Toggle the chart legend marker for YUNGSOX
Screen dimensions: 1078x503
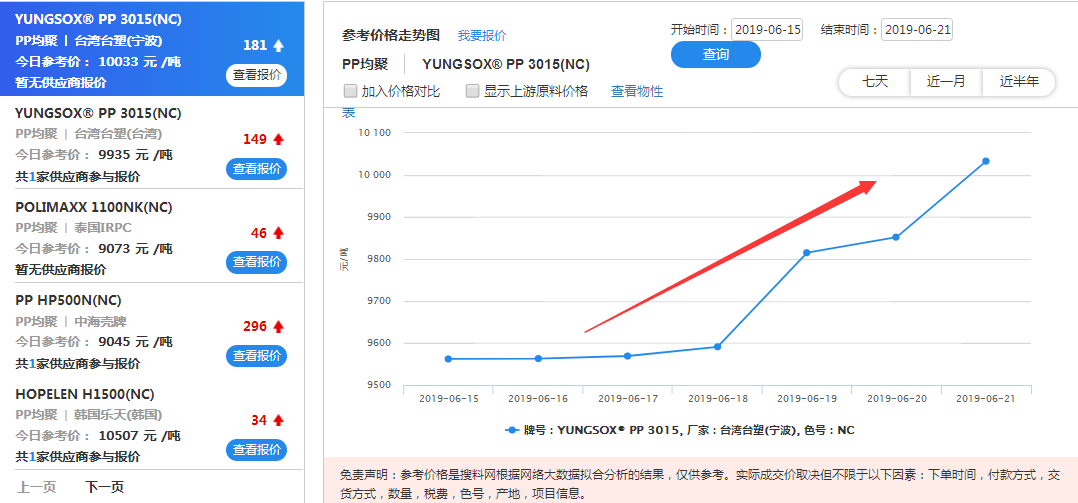pyautogui.click(x=513, y=430)
